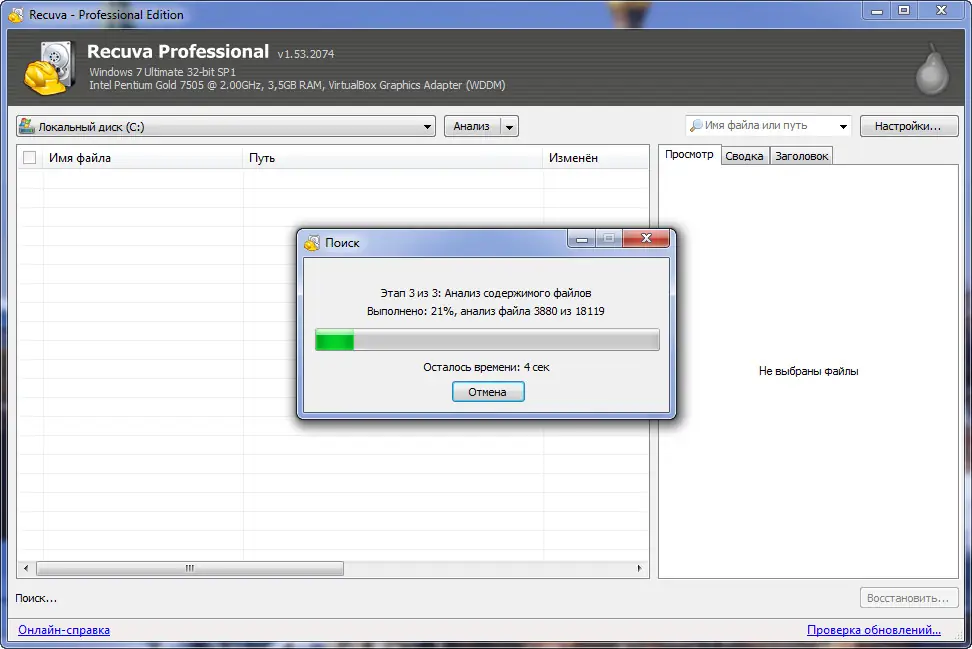
Task: Toggle the select-all checkbox in the file list header
Action: coord(29,157)
